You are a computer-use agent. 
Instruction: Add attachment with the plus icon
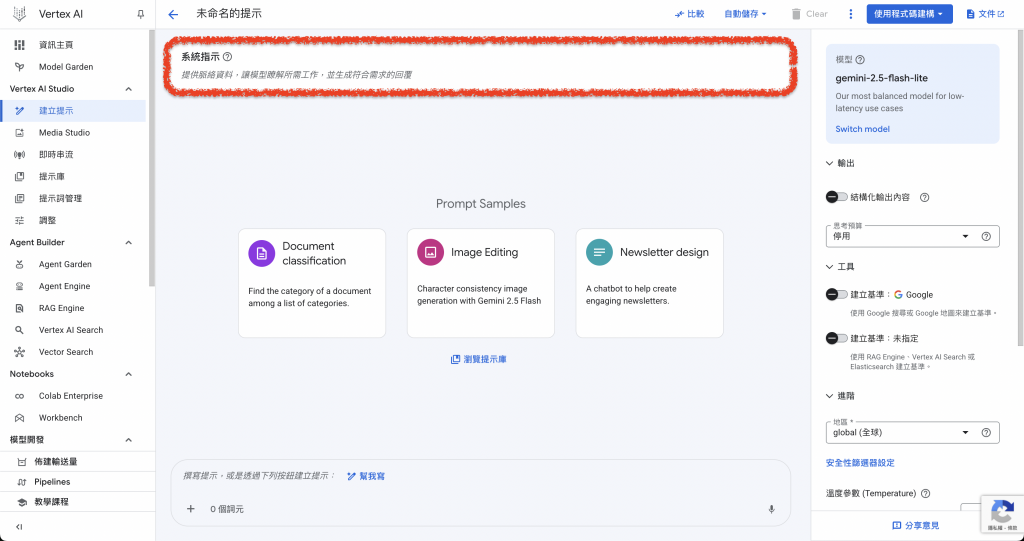(191, 509)
